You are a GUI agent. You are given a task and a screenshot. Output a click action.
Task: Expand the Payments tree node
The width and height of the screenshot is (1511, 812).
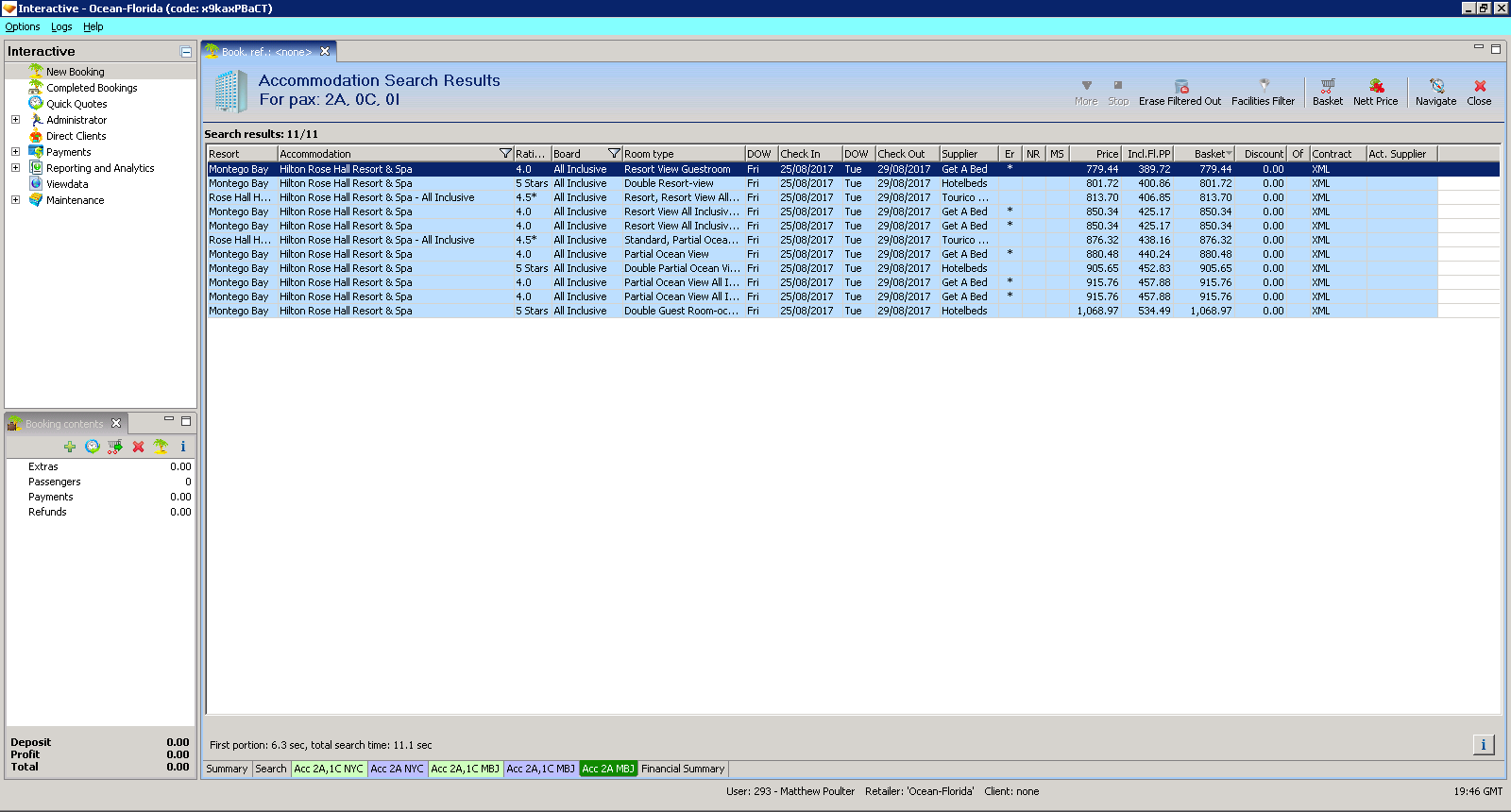coord(15,152)
